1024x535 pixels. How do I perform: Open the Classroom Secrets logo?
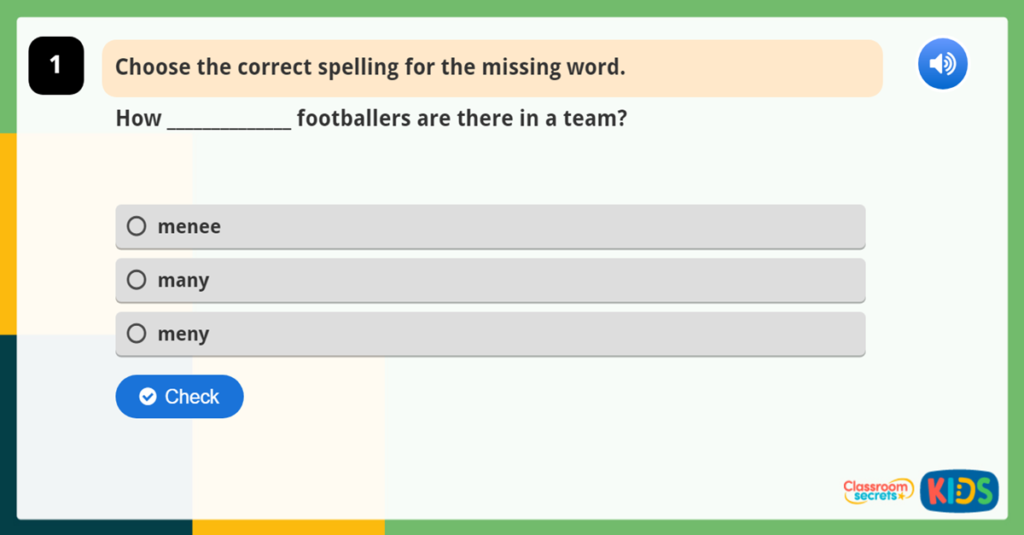tap(878, 490)
